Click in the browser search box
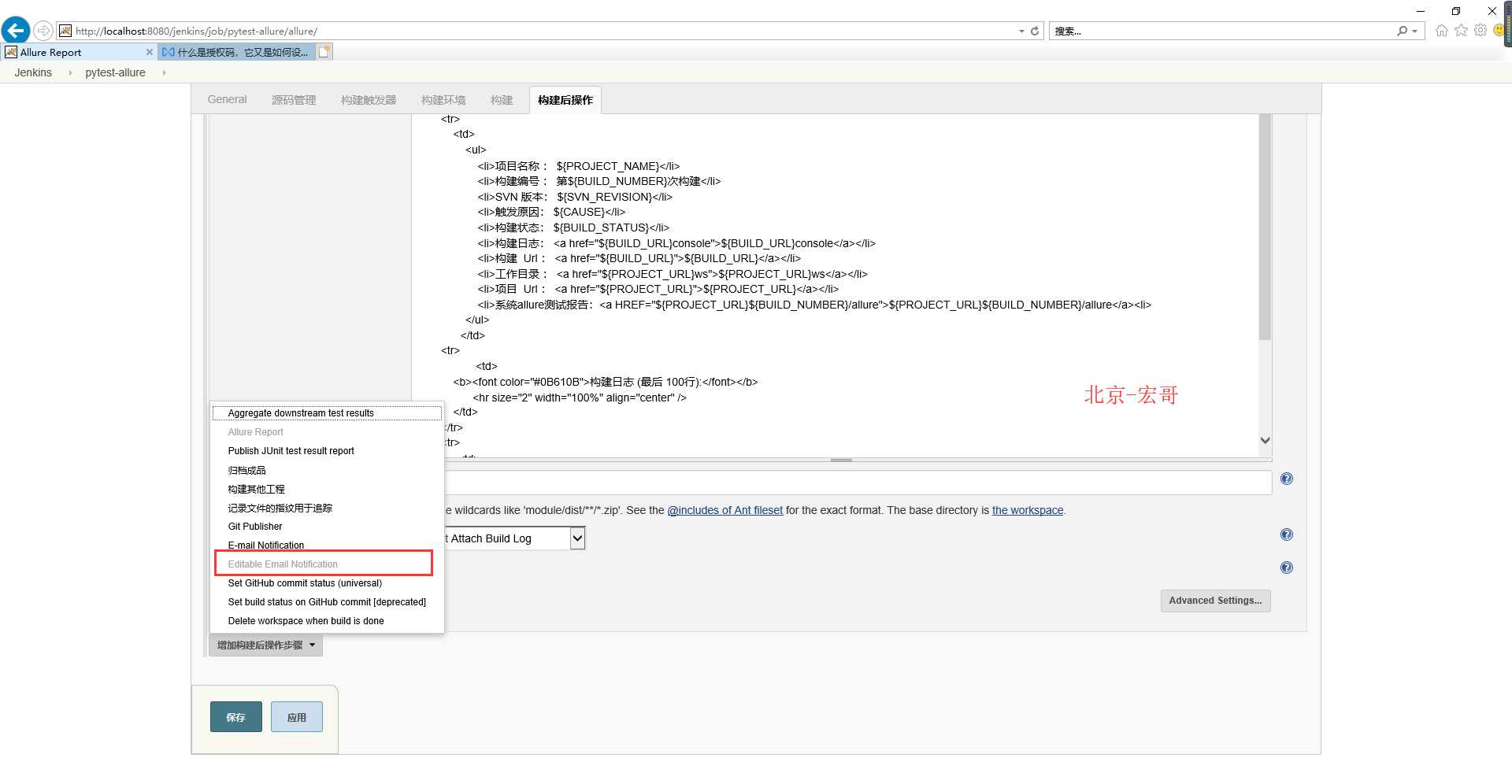The width and height of the screenshot is (1512, 784). click(1222, 31)
